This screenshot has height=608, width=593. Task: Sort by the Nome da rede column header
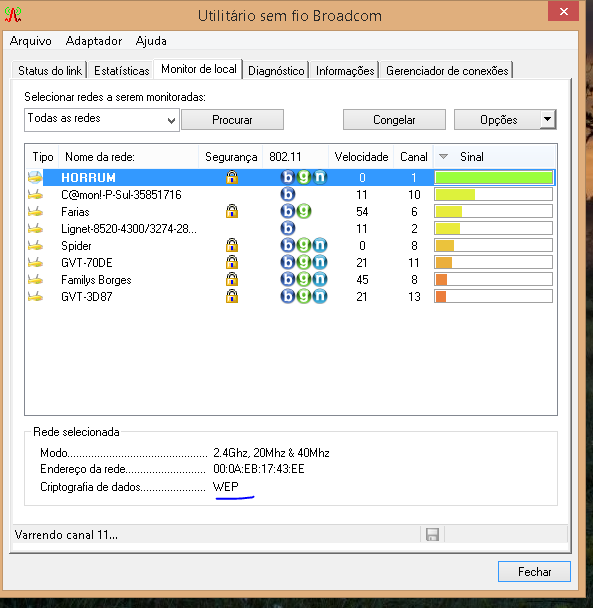click(x=128, y=157)
